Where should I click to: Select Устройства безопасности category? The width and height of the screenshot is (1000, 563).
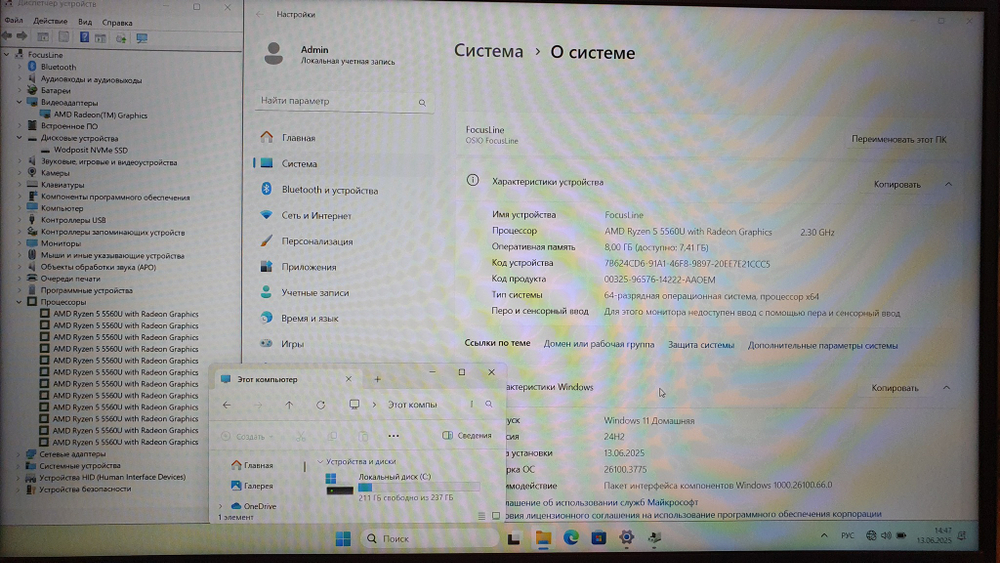[85, 489]
